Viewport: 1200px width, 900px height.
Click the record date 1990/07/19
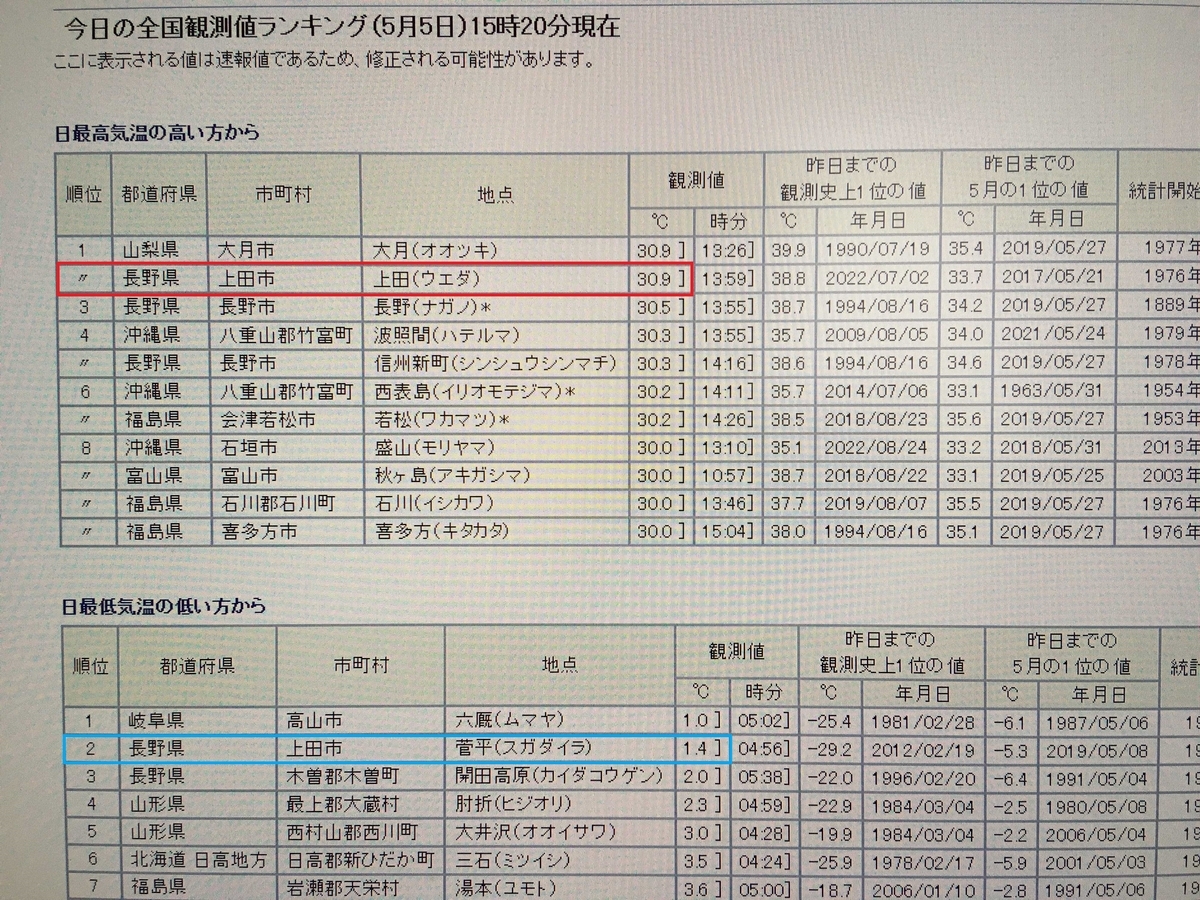coord(878,249)
